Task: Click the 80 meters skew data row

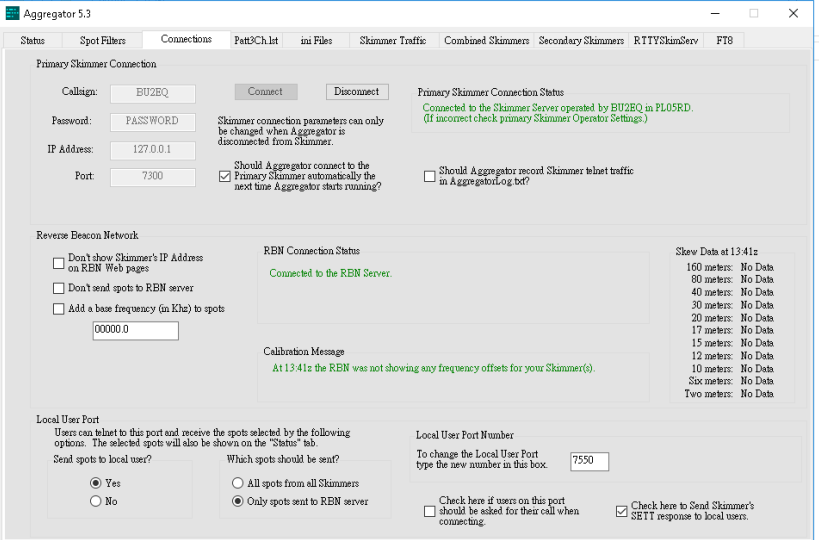Action: [732, 279]
